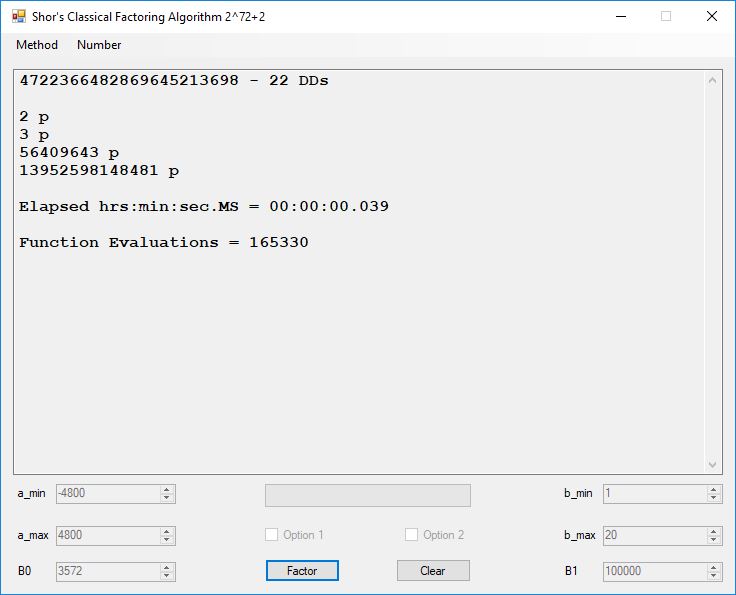This screenshot has height=595, width=736.
Task: Click the a_min value field
Action: click(108, 494)
